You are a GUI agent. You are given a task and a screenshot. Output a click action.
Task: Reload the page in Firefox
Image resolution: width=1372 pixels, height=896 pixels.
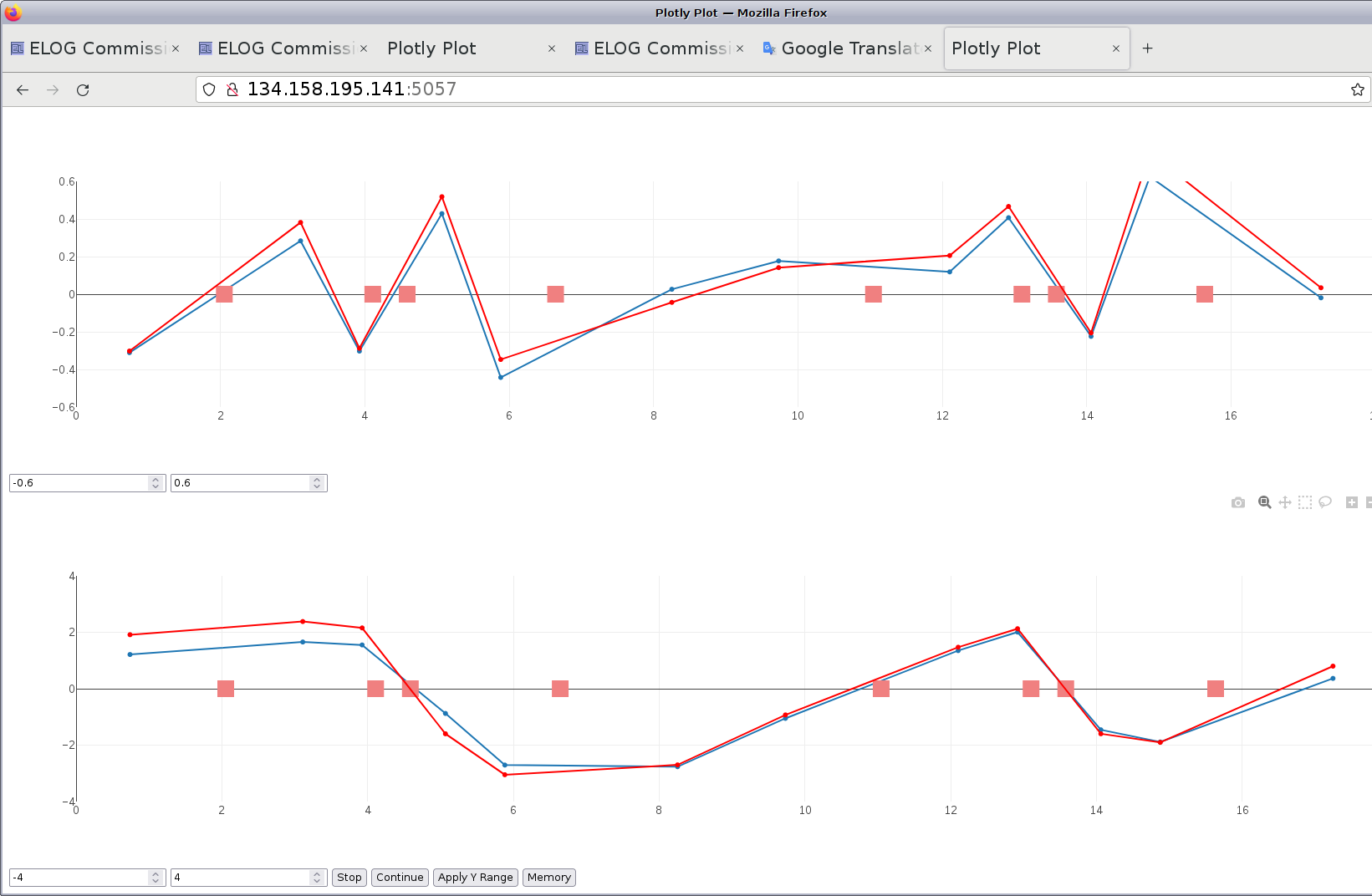pyautogui.click(x=83, y=90)
